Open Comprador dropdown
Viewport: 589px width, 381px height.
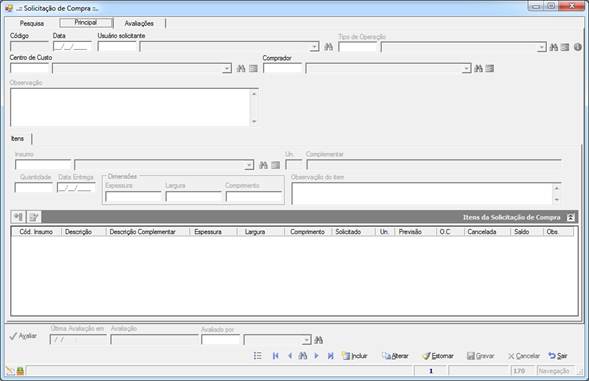click(466, 68)
